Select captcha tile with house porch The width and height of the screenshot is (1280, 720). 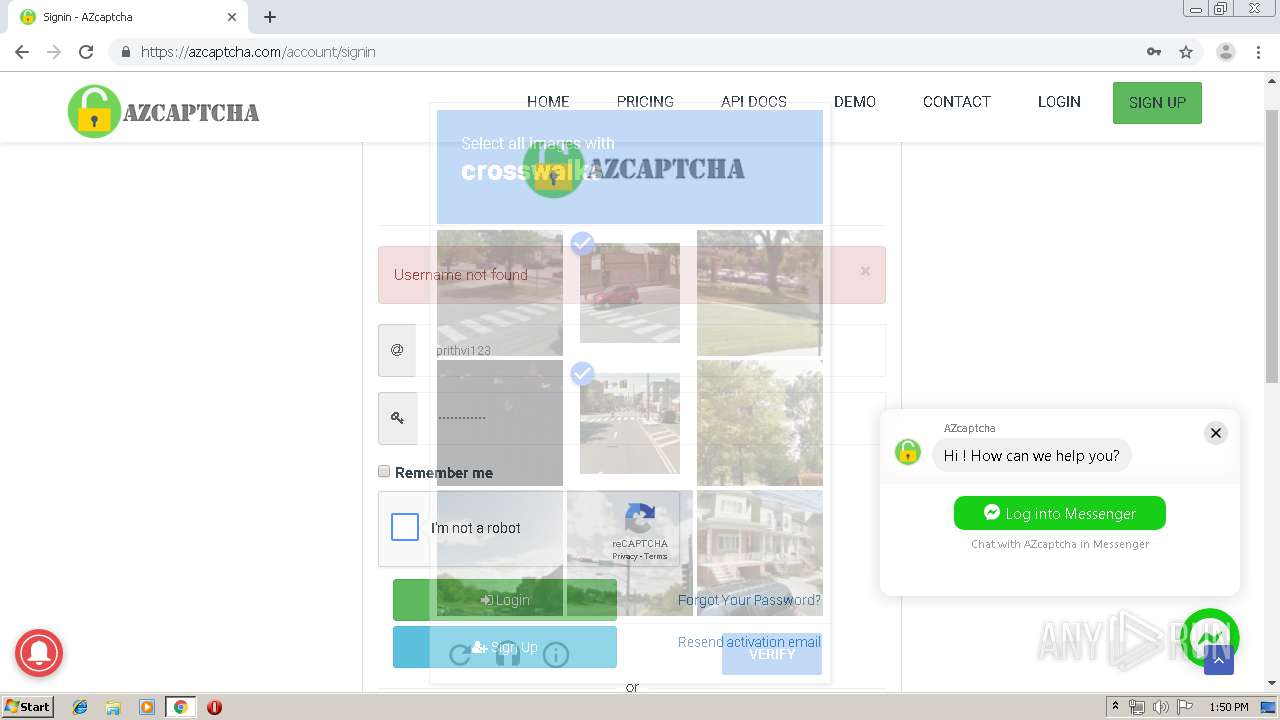tap(760, 553)
